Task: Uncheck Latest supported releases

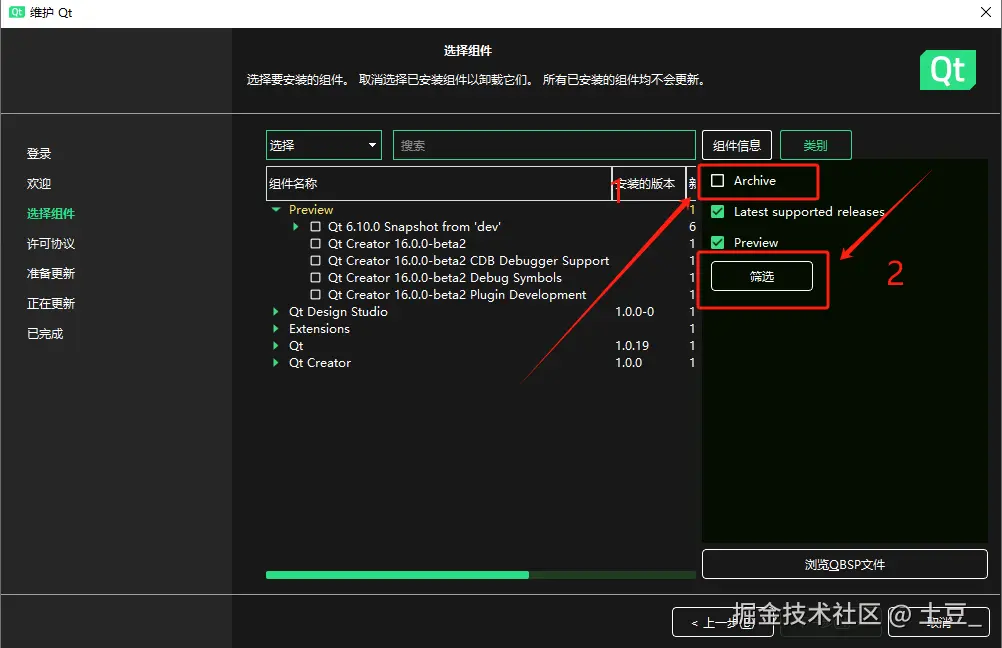Action: click(718, 212)
